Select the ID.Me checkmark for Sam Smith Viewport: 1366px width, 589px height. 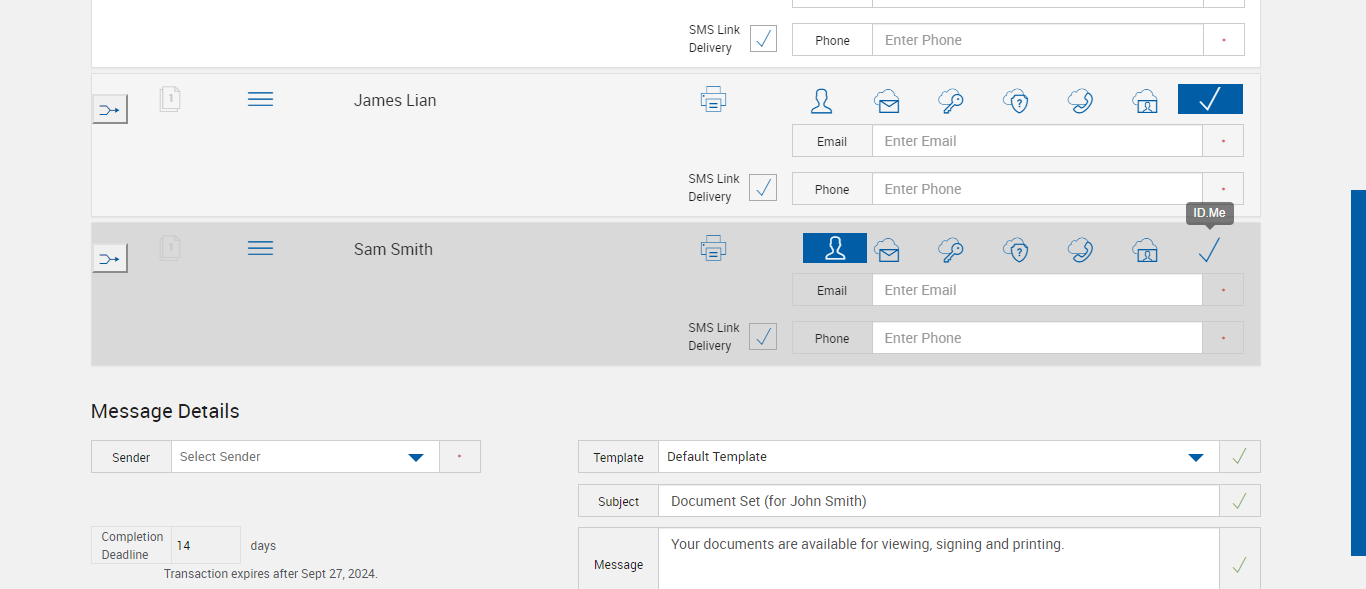tap(1209, 249)
